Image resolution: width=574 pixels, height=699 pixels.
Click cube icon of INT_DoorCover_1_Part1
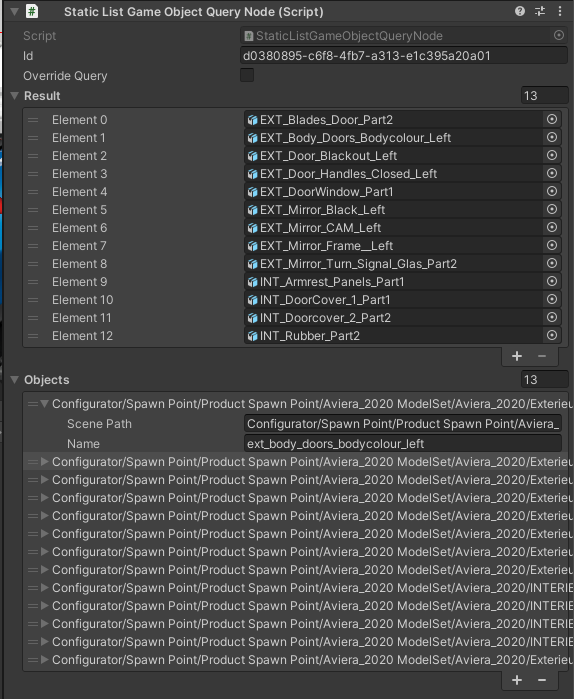click(253, 300)
